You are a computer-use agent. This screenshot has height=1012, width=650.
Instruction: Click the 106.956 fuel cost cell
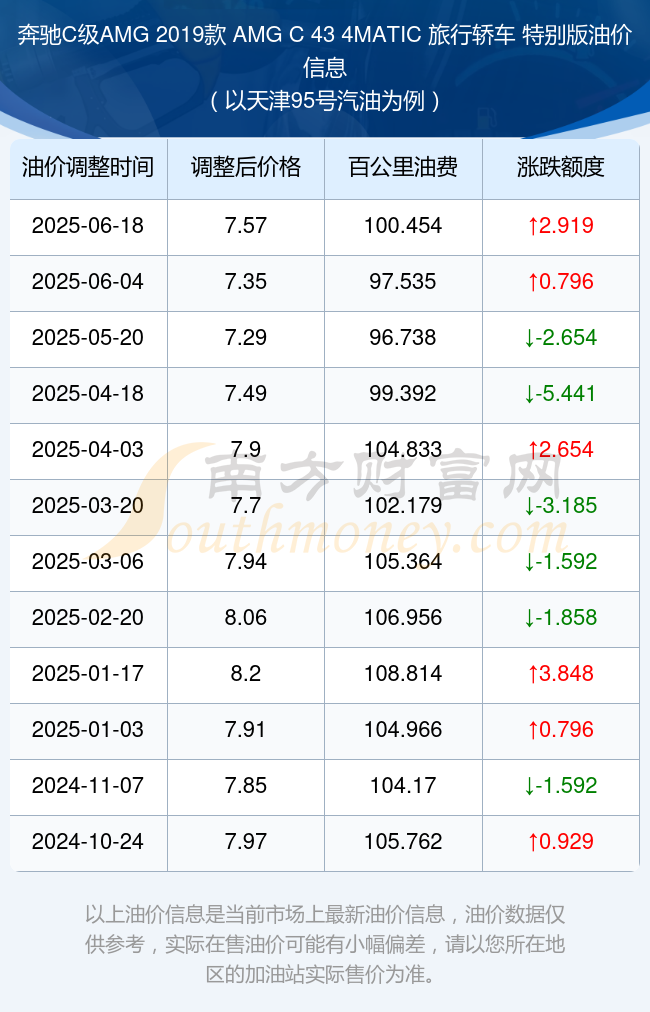tap(403, 618)
